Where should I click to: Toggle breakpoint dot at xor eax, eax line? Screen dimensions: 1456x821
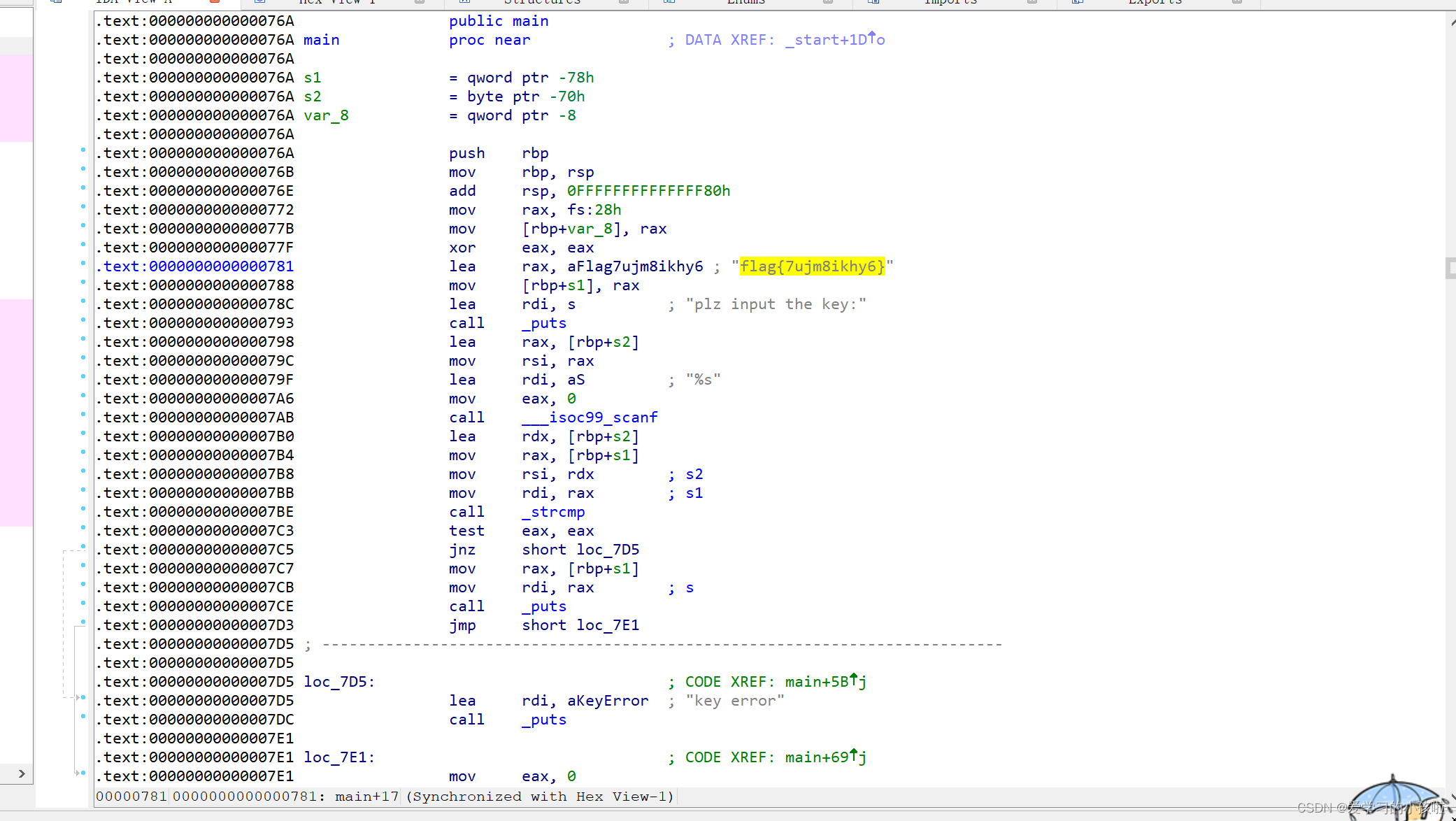(83, 245)
